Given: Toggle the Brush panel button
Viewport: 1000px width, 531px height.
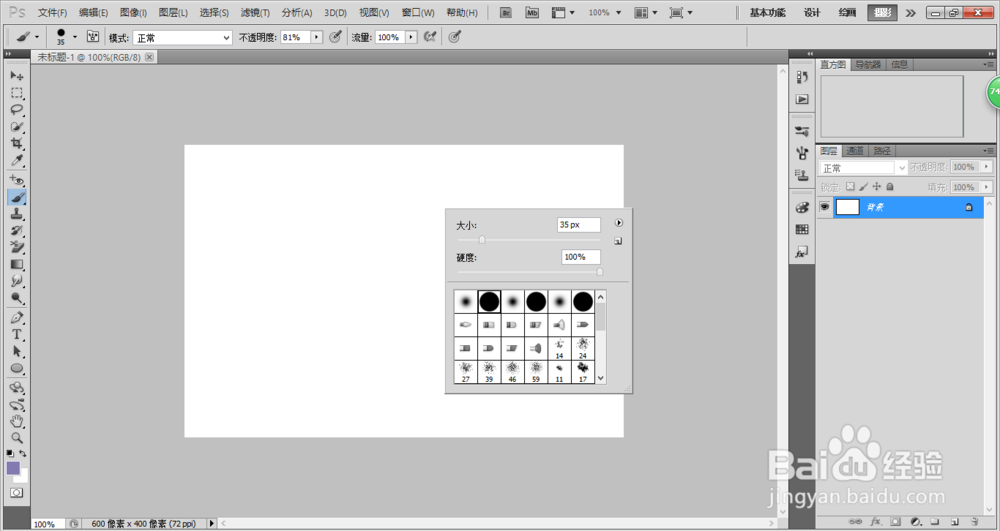Looking at the screenshot, I should point(93,37).
